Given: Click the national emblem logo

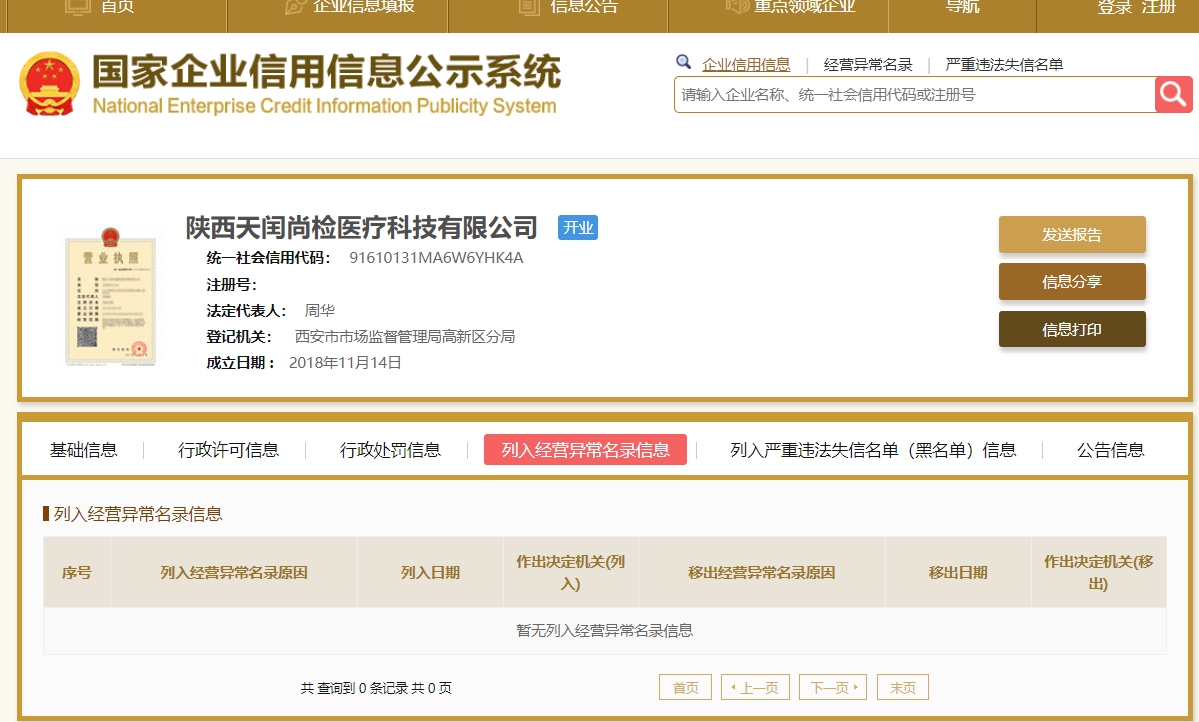Looking at the screenshot, I should click(50, 84).
